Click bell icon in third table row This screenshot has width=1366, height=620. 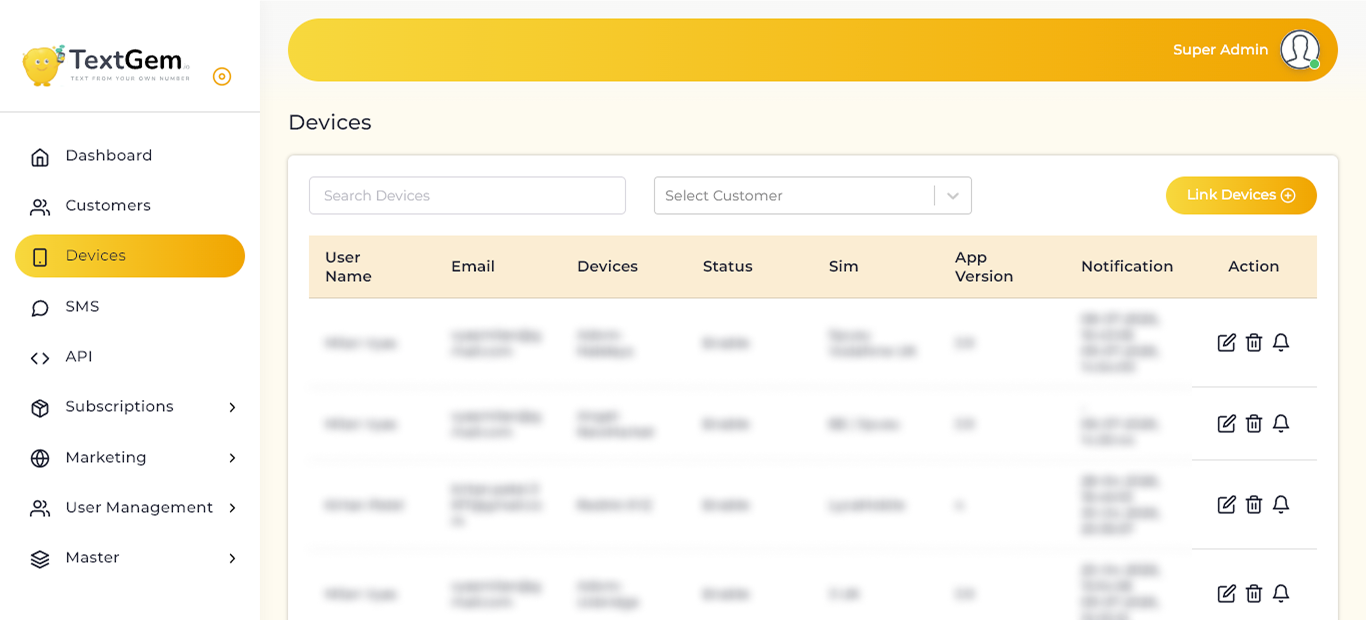1281,505
